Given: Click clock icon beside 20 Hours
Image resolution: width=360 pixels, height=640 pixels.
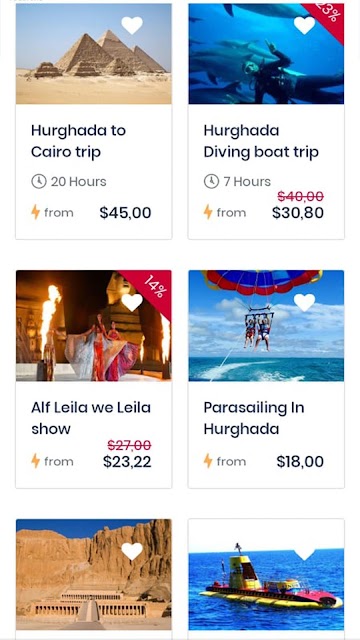Looking at the screenshot, I should pos(39,181).
